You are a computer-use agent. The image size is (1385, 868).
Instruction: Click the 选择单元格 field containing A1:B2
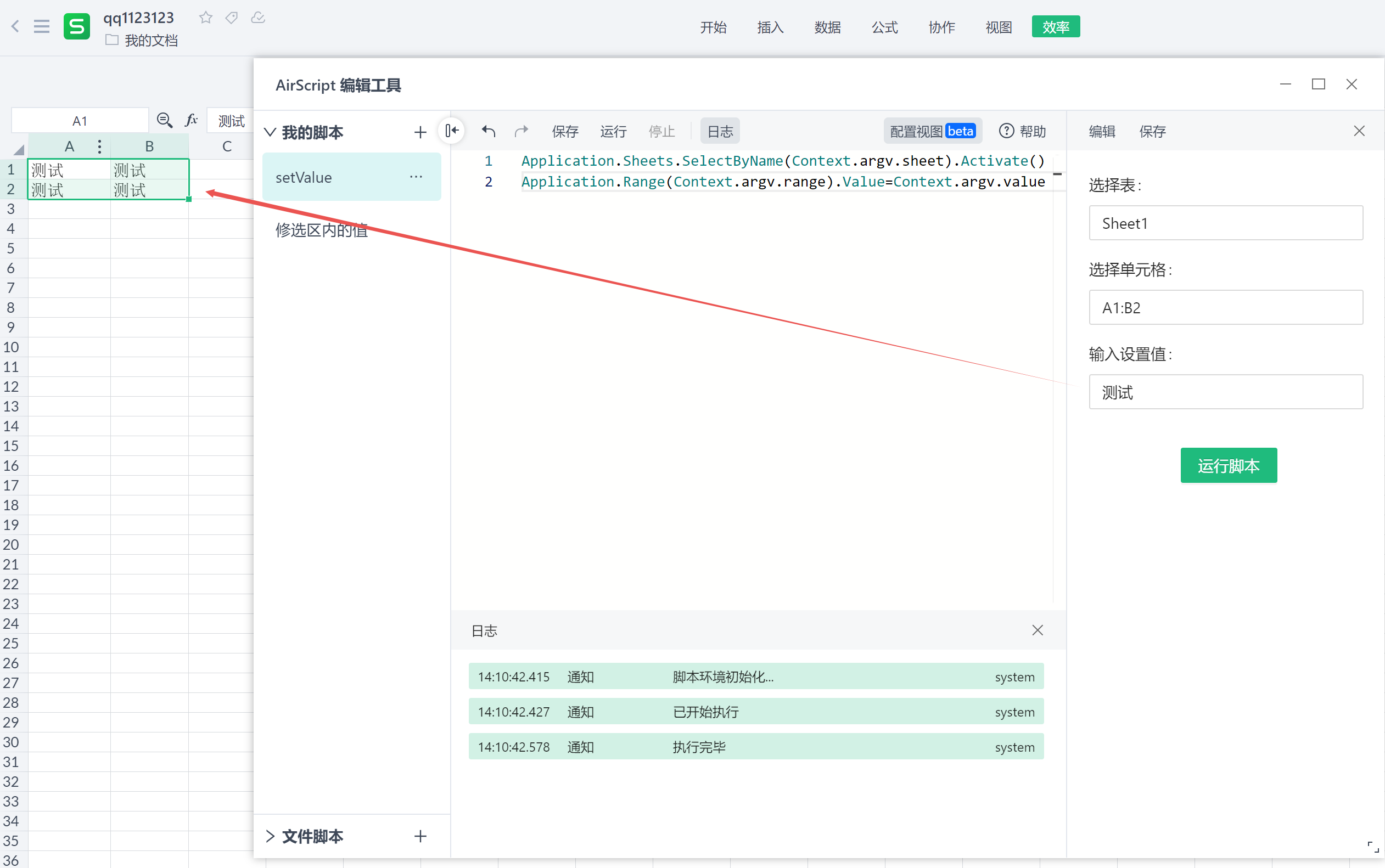click(x=1225, y=308)
